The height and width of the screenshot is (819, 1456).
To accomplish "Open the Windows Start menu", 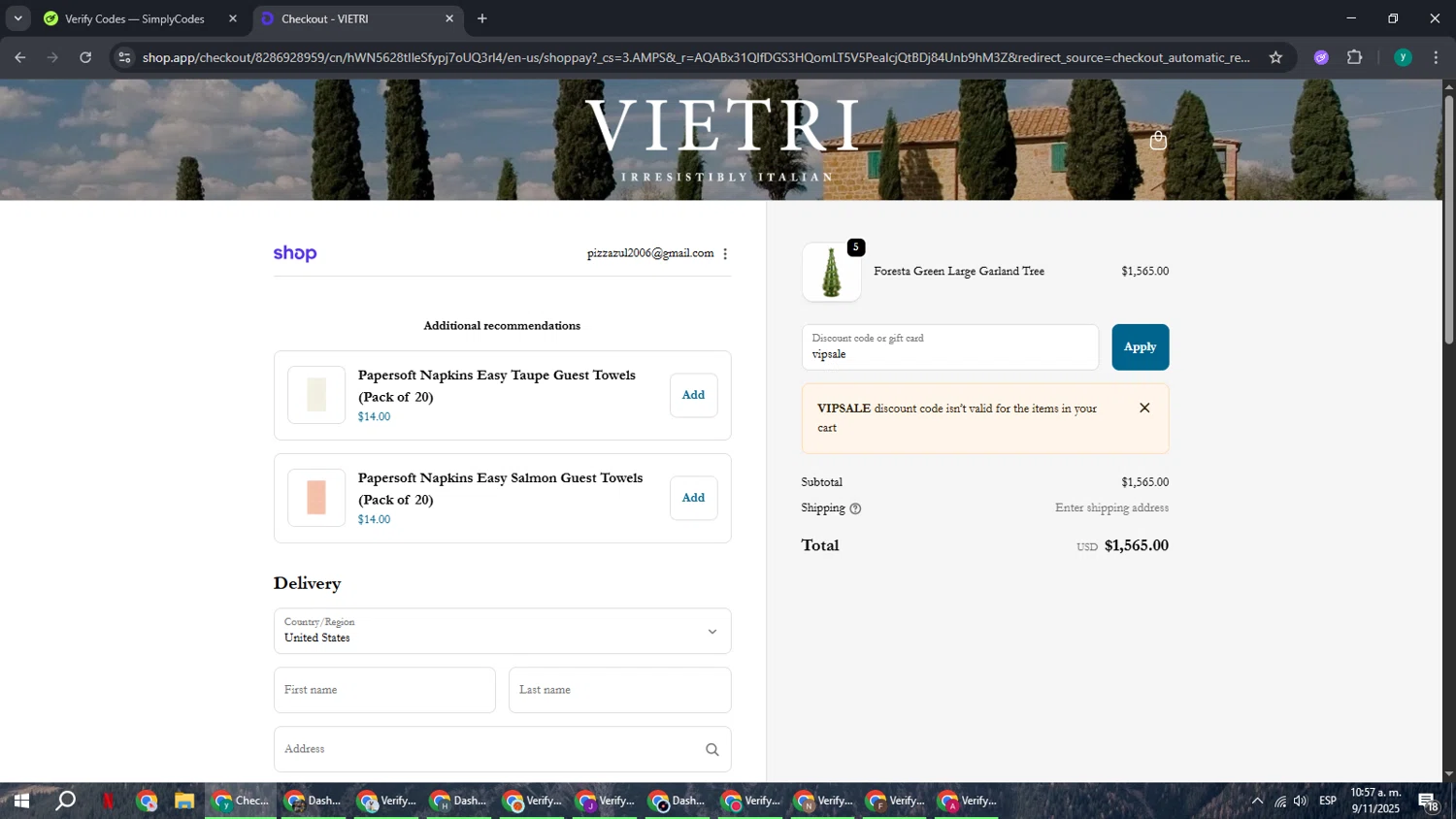I will pos(20,801).
